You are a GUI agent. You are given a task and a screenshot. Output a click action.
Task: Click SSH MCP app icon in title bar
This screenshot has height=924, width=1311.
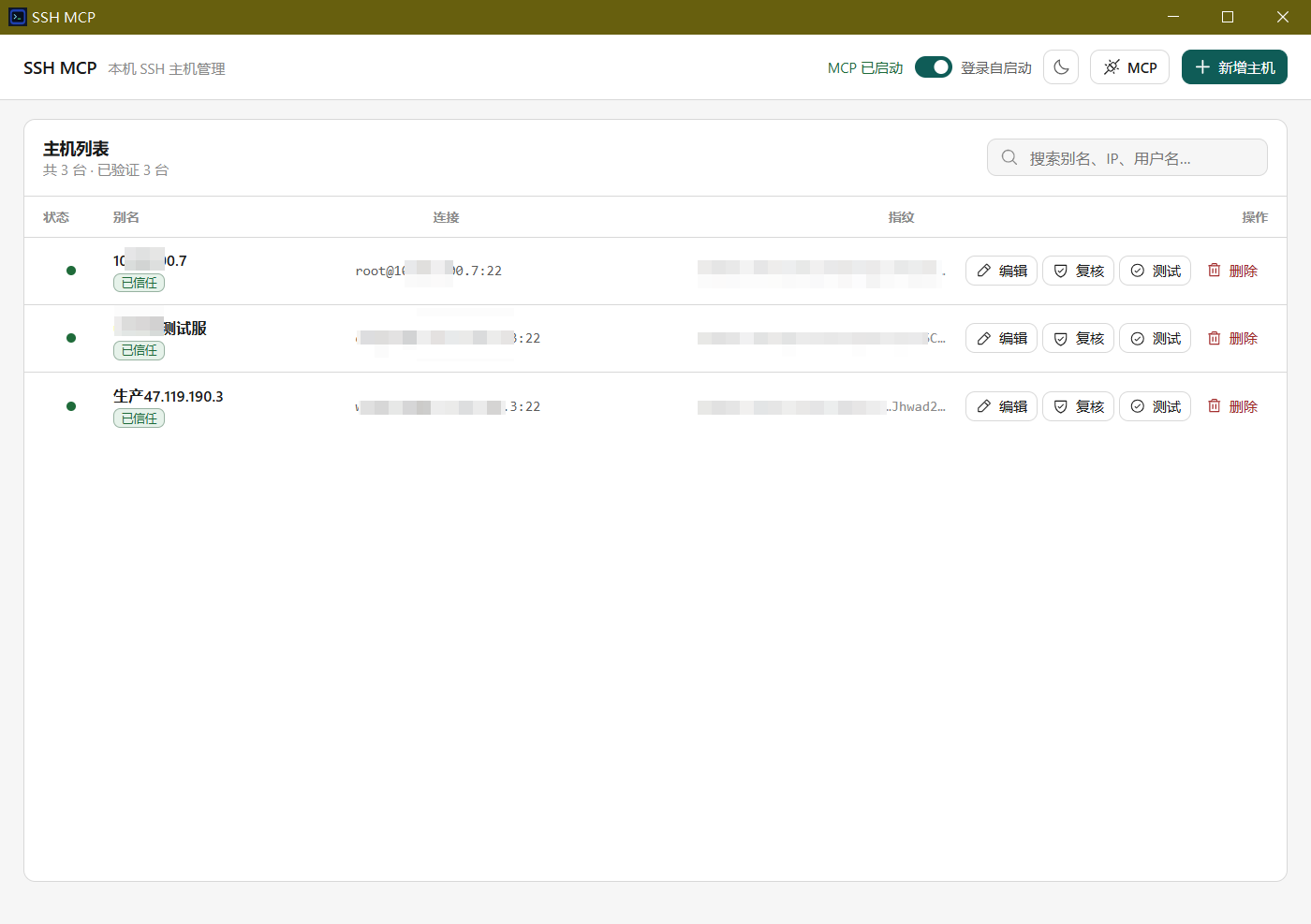tap(18, 17)
